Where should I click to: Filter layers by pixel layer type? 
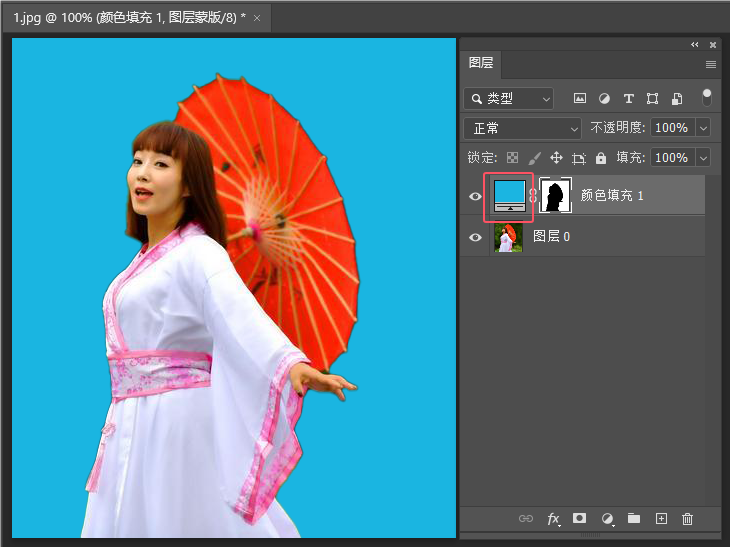click(580, 98)
